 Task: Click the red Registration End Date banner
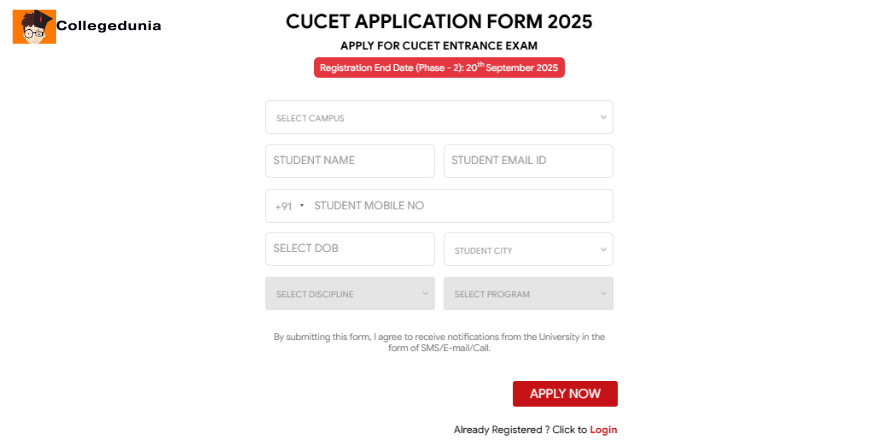click(439, 67)
